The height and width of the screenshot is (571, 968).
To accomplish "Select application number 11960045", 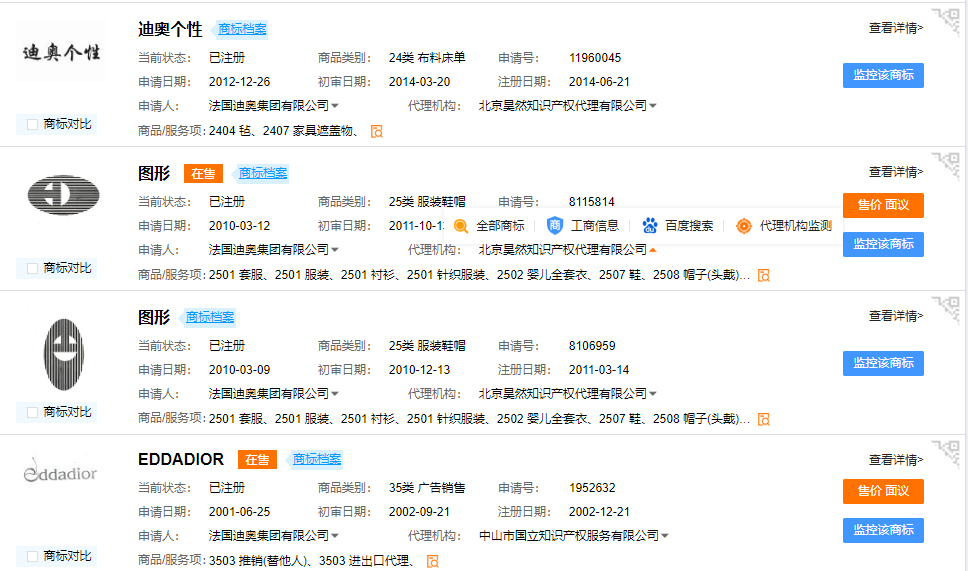I will pyautogui.click(x=595, y=58).
